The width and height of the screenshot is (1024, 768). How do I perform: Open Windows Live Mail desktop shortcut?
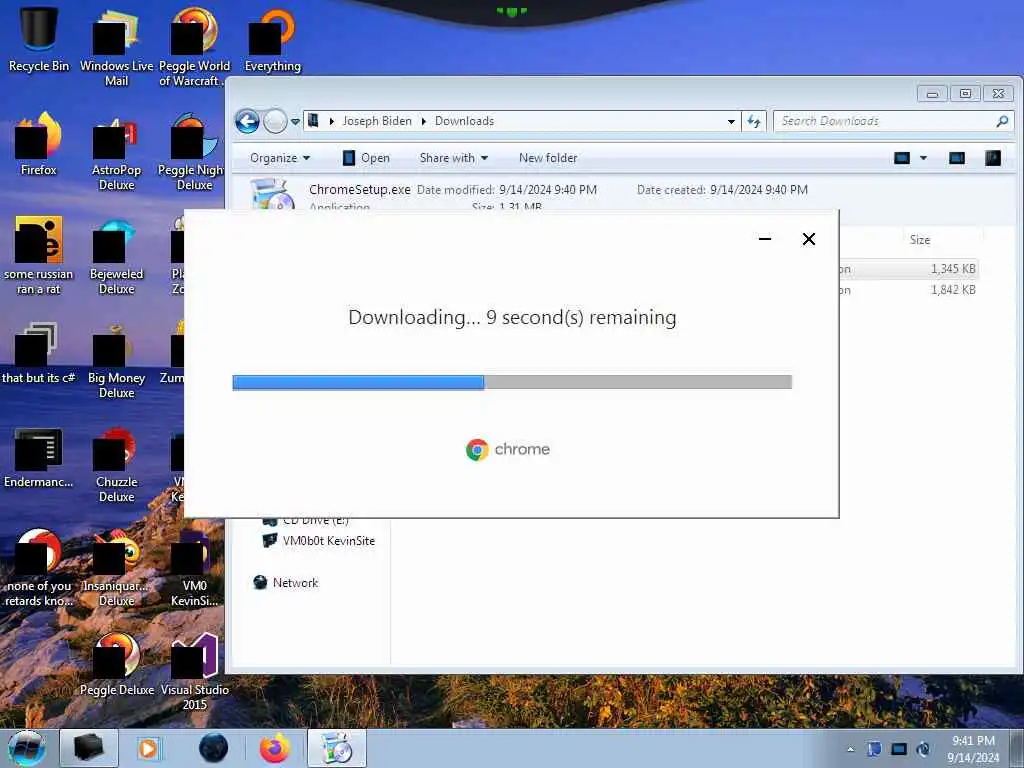click(x=116, y=47)
